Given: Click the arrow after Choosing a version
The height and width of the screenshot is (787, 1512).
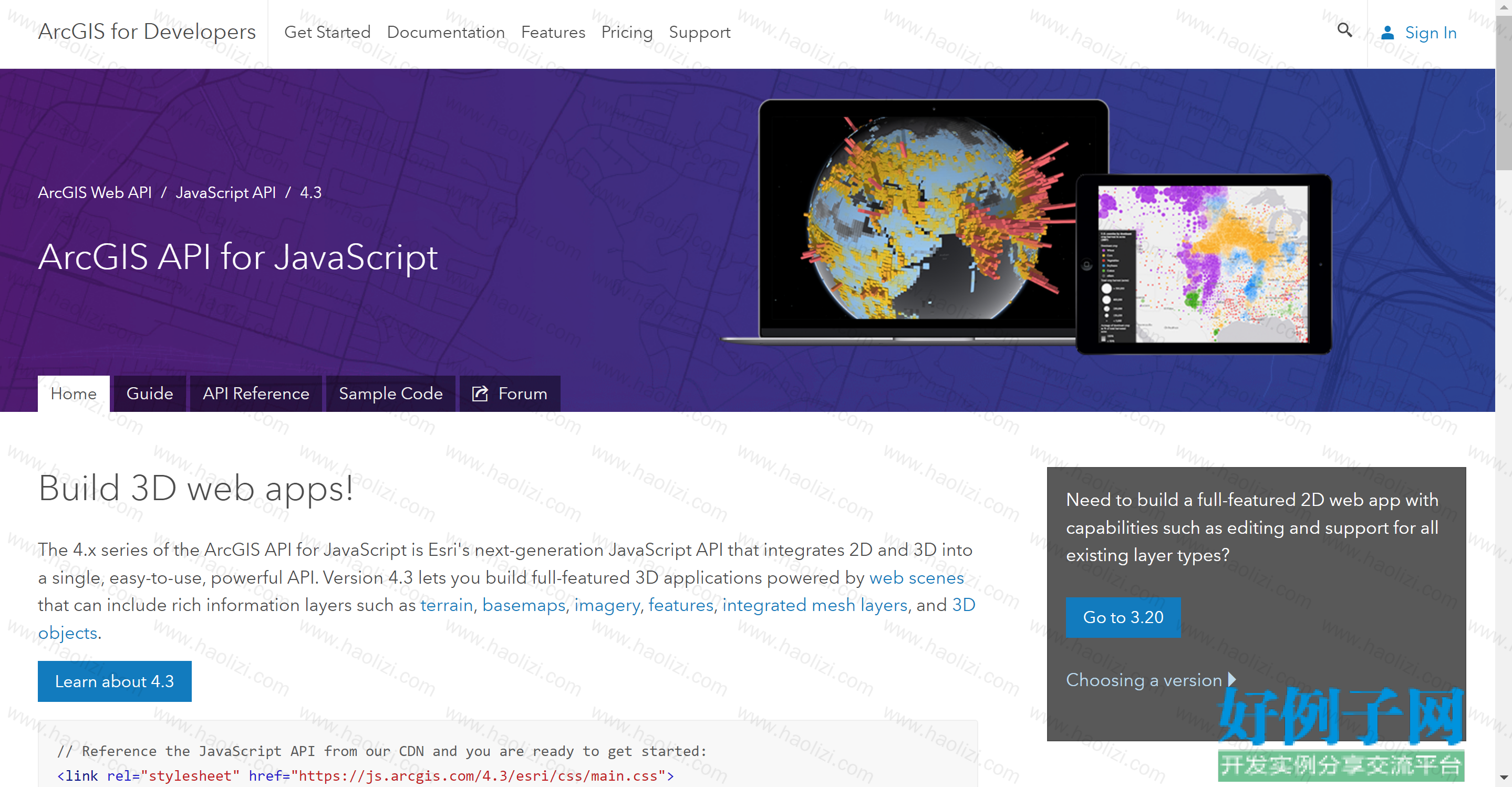Looking at the screenshot, I should (x=1232, y=679).
